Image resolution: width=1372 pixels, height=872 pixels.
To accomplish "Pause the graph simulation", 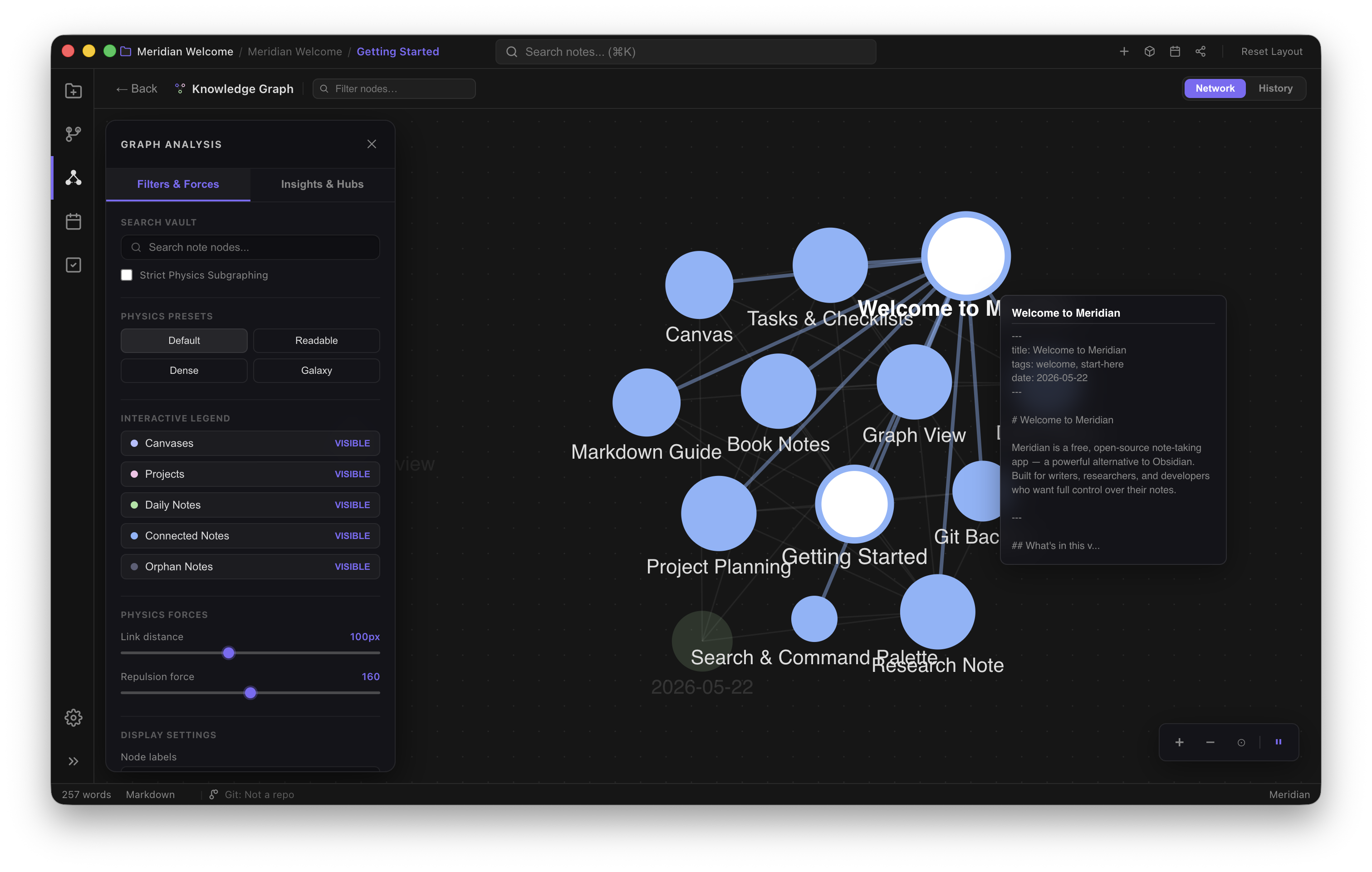I will tap(1279, 742).
